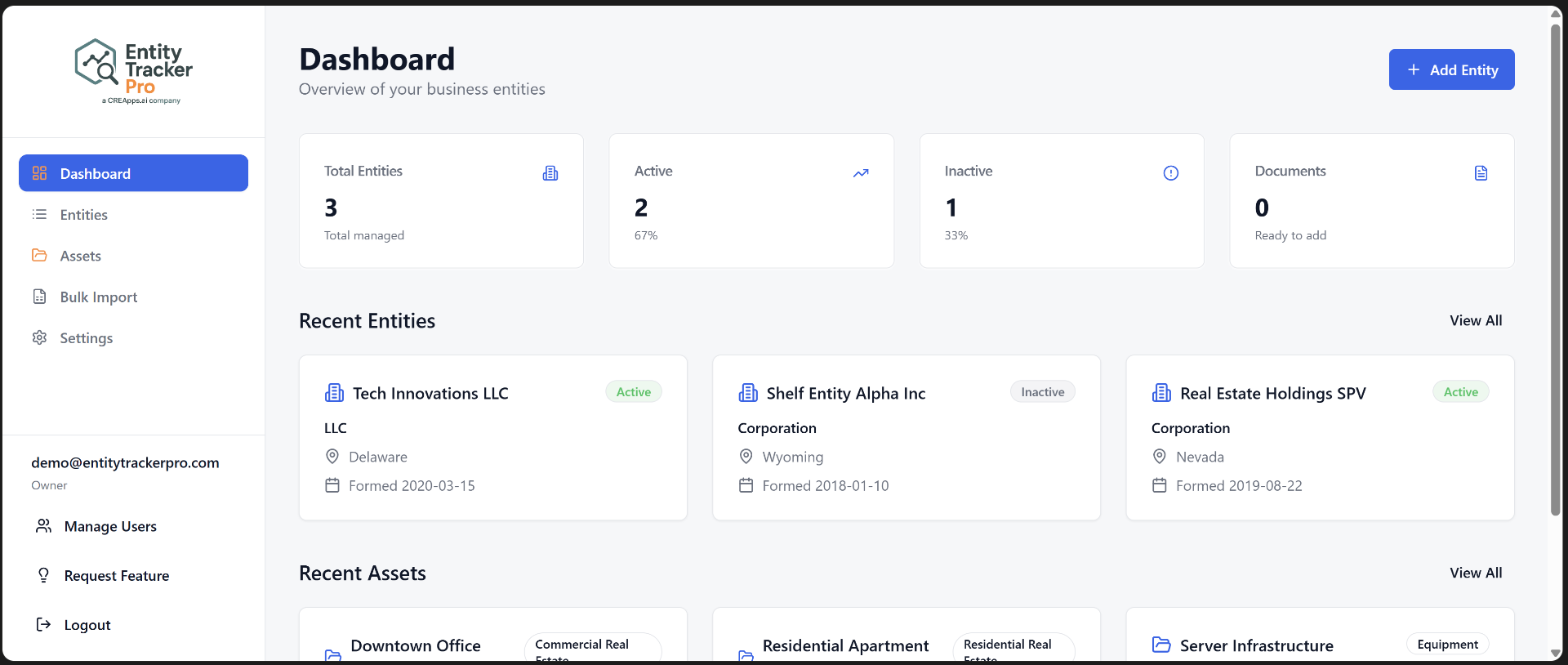The width and height of the screenshot is (1568, 665).
Task: Click the document icon in Documents card
Action: (1481, 173)
